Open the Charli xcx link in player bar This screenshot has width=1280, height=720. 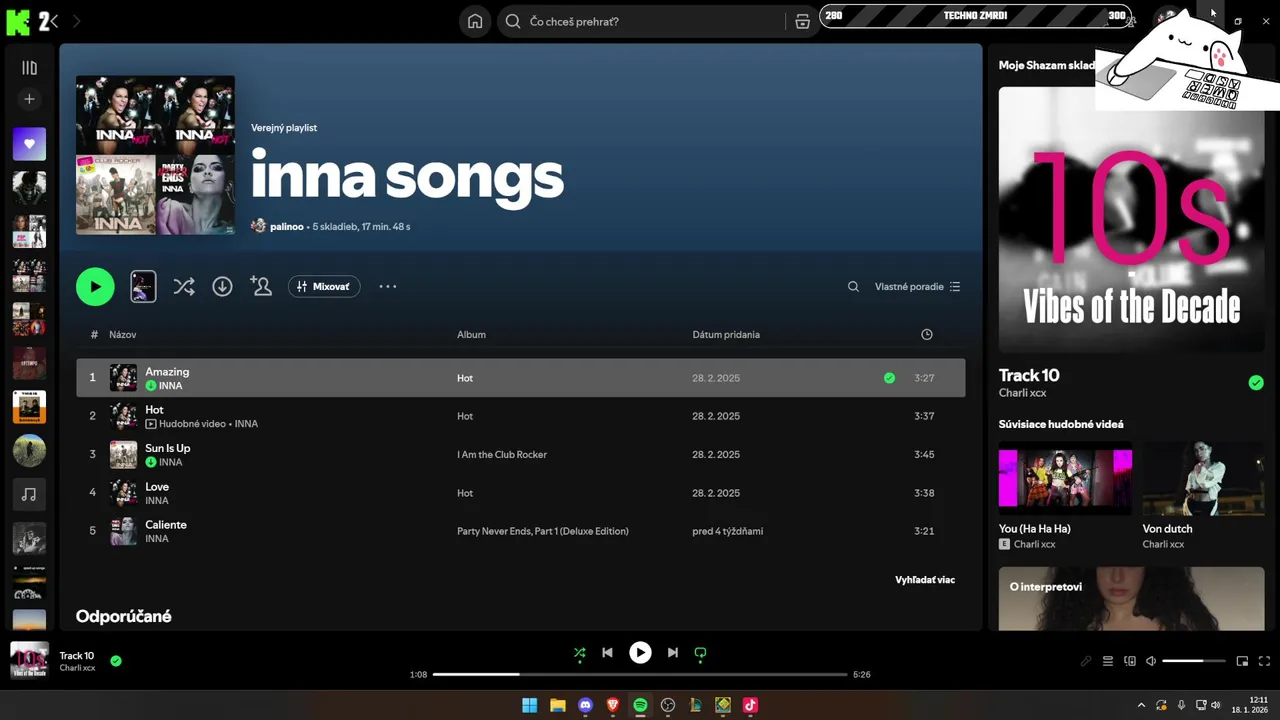(x=77, y=668)
